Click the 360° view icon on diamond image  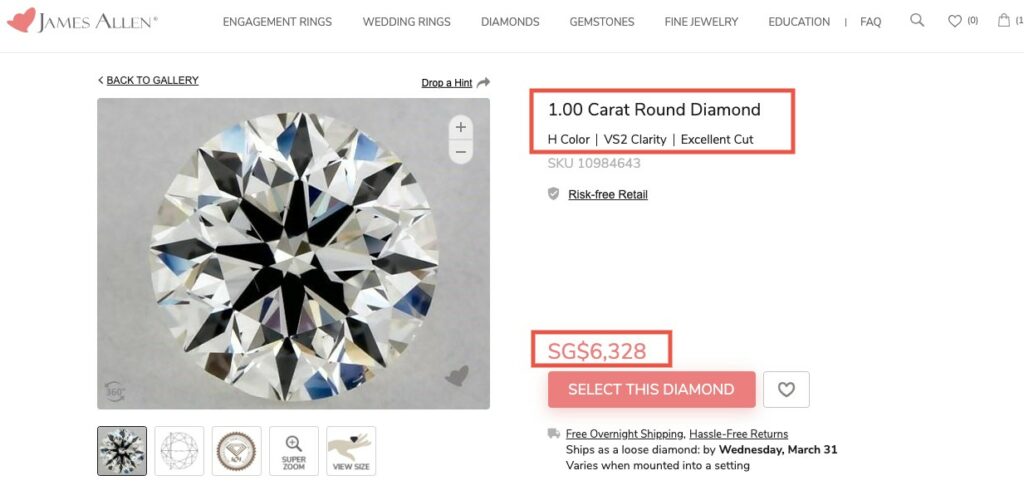pos(115,392)
